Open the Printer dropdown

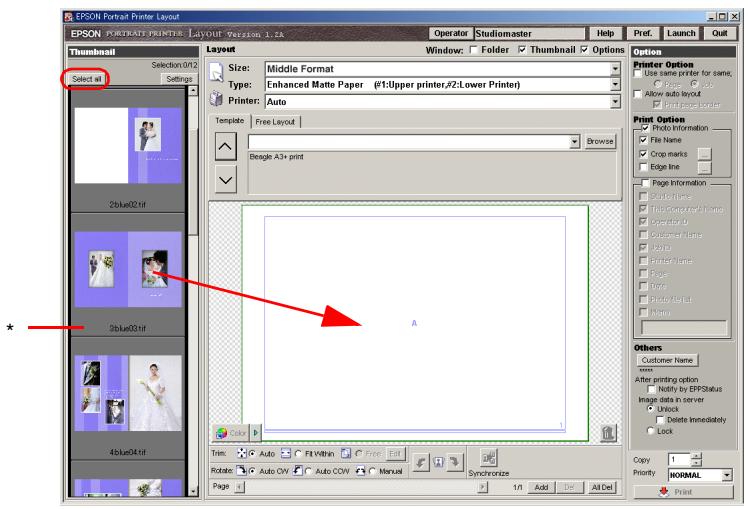tap(615, 101)
